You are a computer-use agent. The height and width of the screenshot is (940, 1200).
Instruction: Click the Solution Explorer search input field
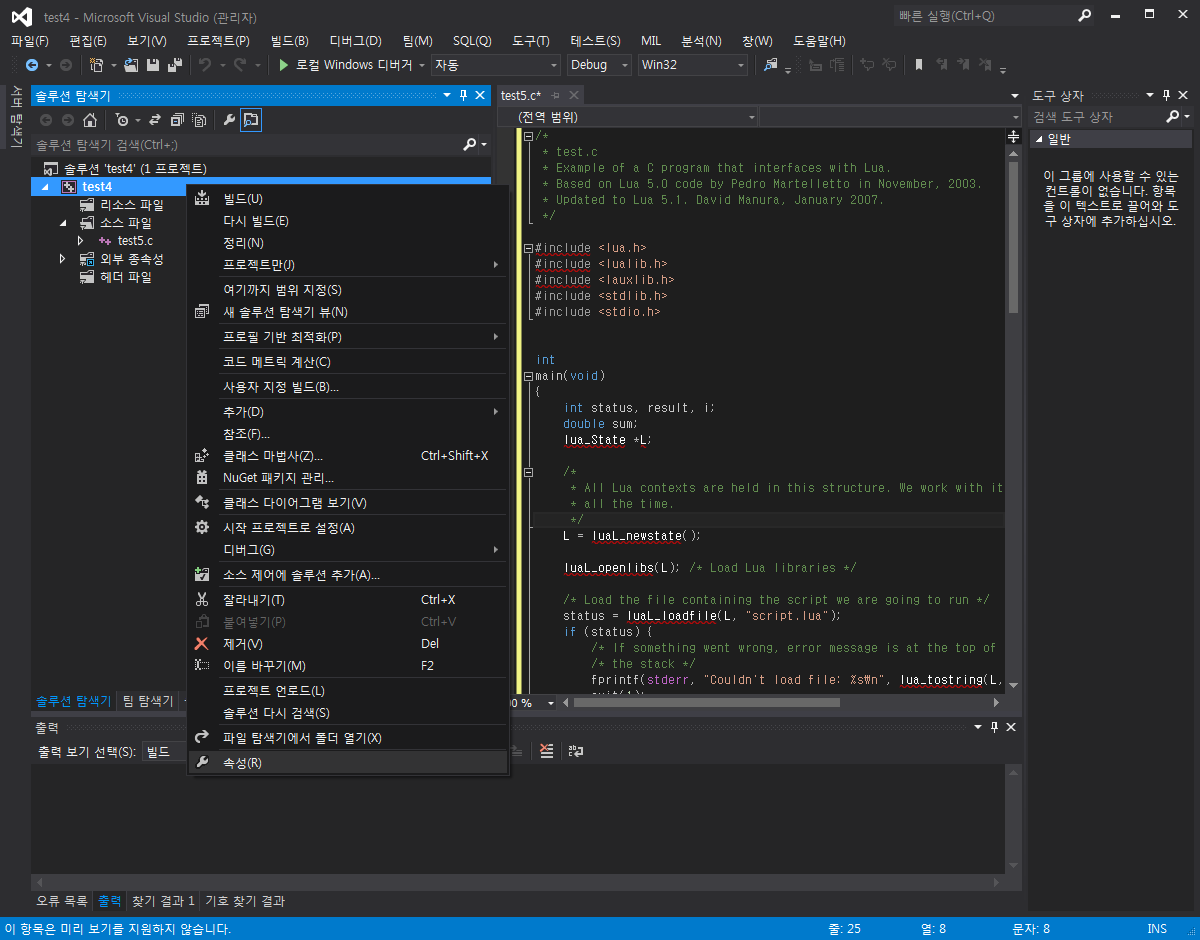click(x=246, y=145)
